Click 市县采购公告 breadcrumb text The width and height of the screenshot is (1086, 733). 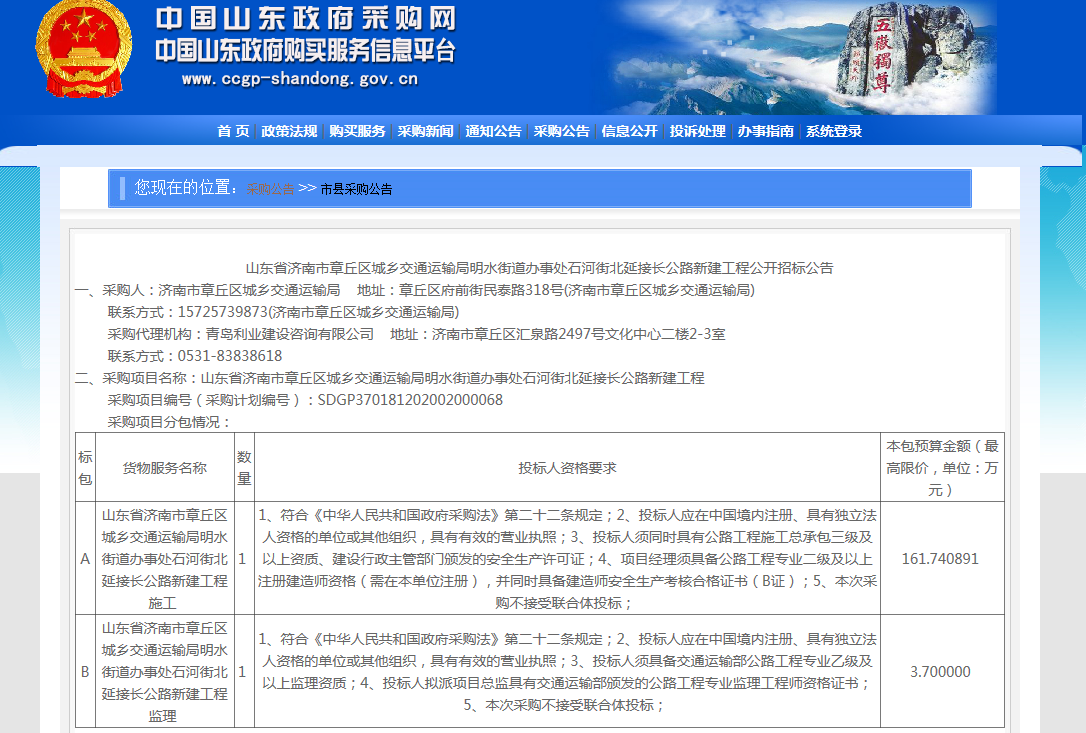[357, 189]
